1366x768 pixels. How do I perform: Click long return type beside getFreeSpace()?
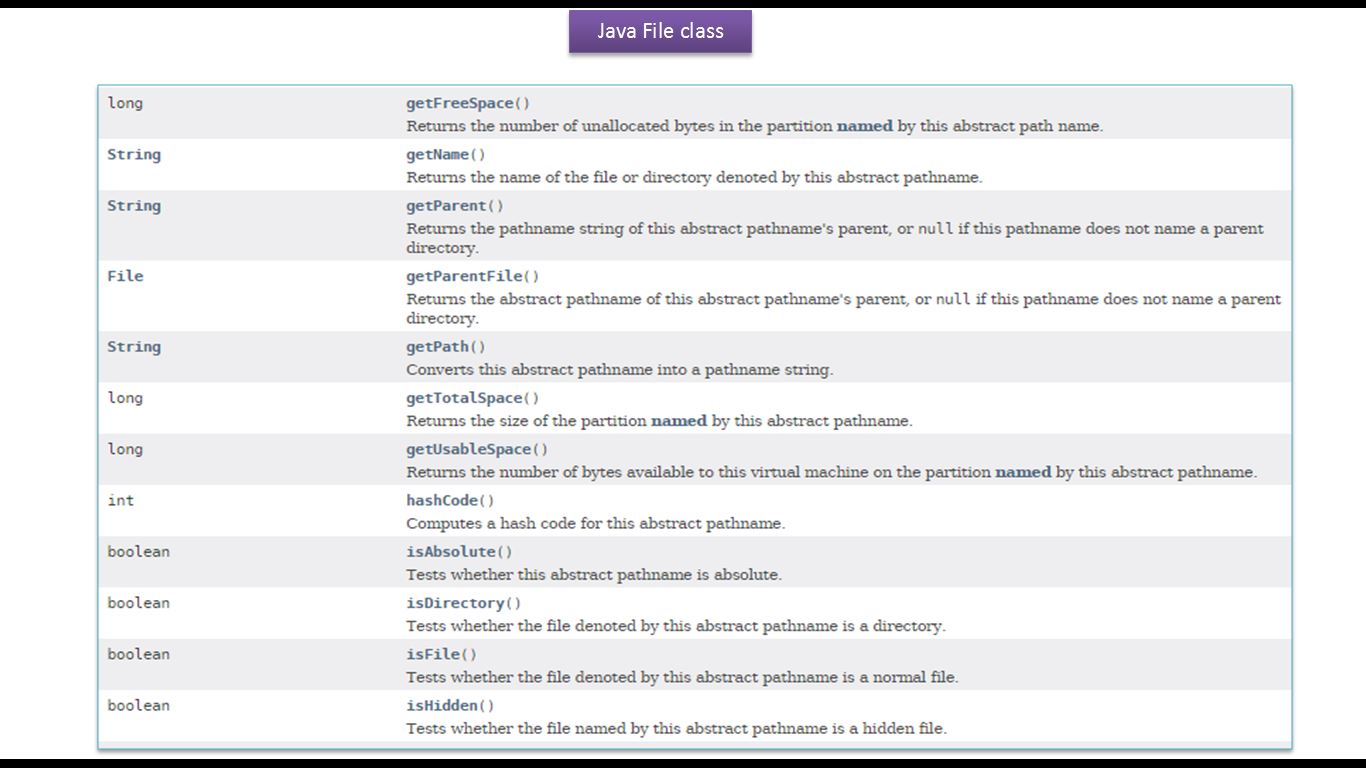click(125, 103)
